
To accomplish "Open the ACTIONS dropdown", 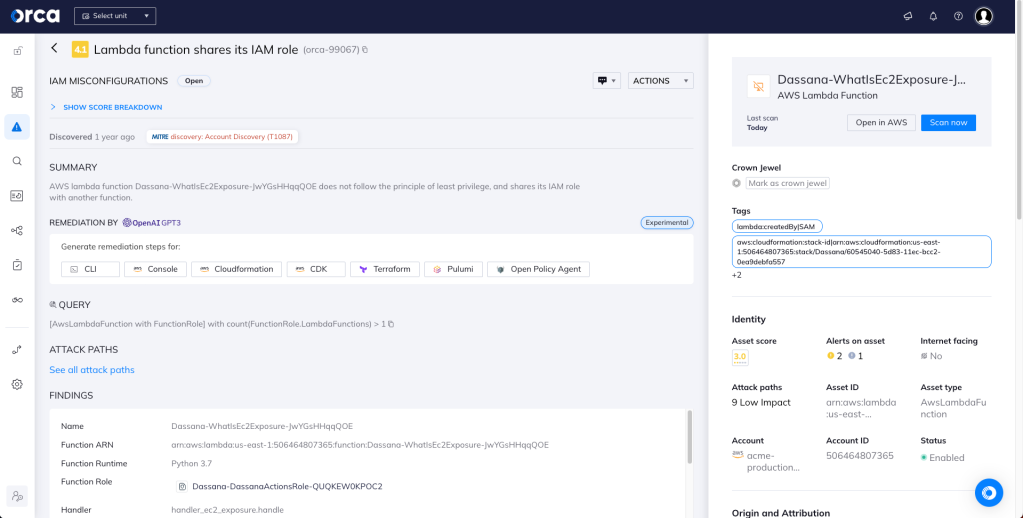I will (x=660, y=81).
